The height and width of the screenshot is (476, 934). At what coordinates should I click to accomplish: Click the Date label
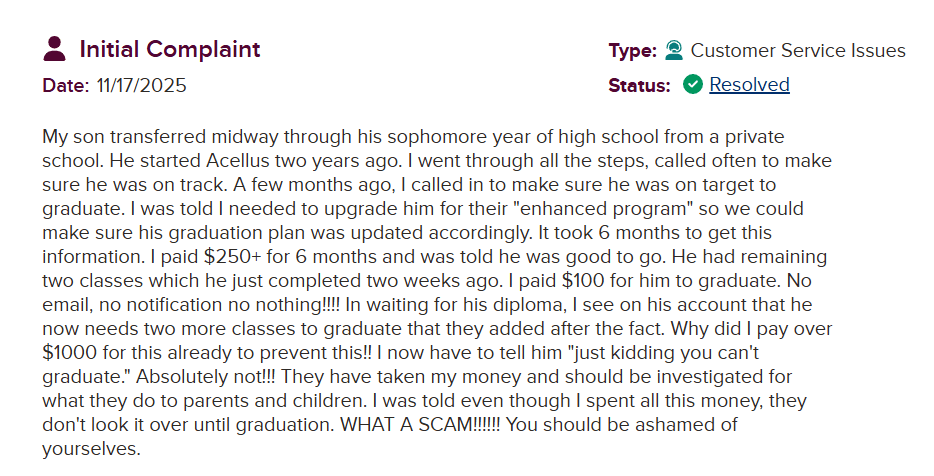[66, 85]
